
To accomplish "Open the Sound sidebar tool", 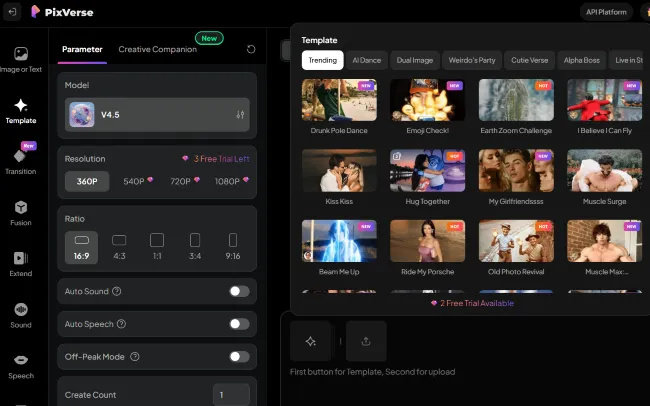I will 21,315.
